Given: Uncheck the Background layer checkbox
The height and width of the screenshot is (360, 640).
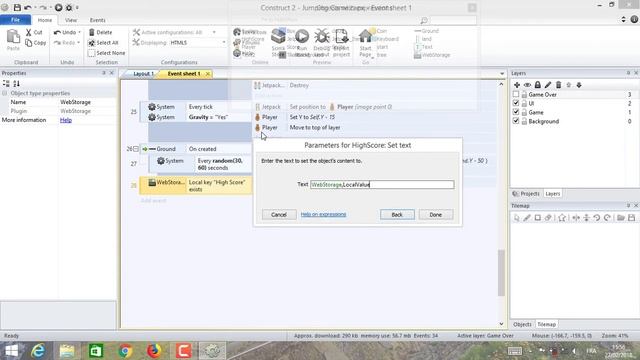Looking at the screenshot, I should (516, 121).
